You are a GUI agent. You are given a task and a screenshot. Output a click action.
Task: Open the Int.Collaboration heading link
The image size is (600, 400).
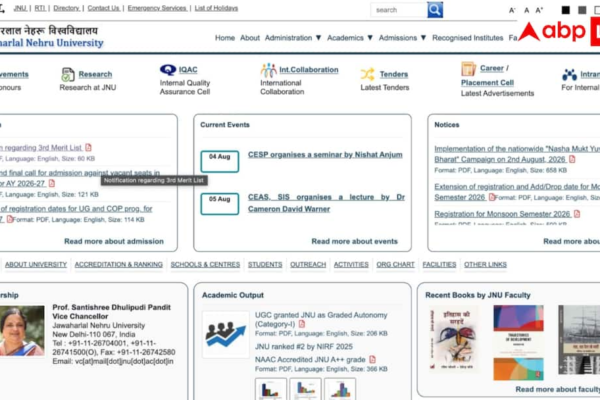309,70
